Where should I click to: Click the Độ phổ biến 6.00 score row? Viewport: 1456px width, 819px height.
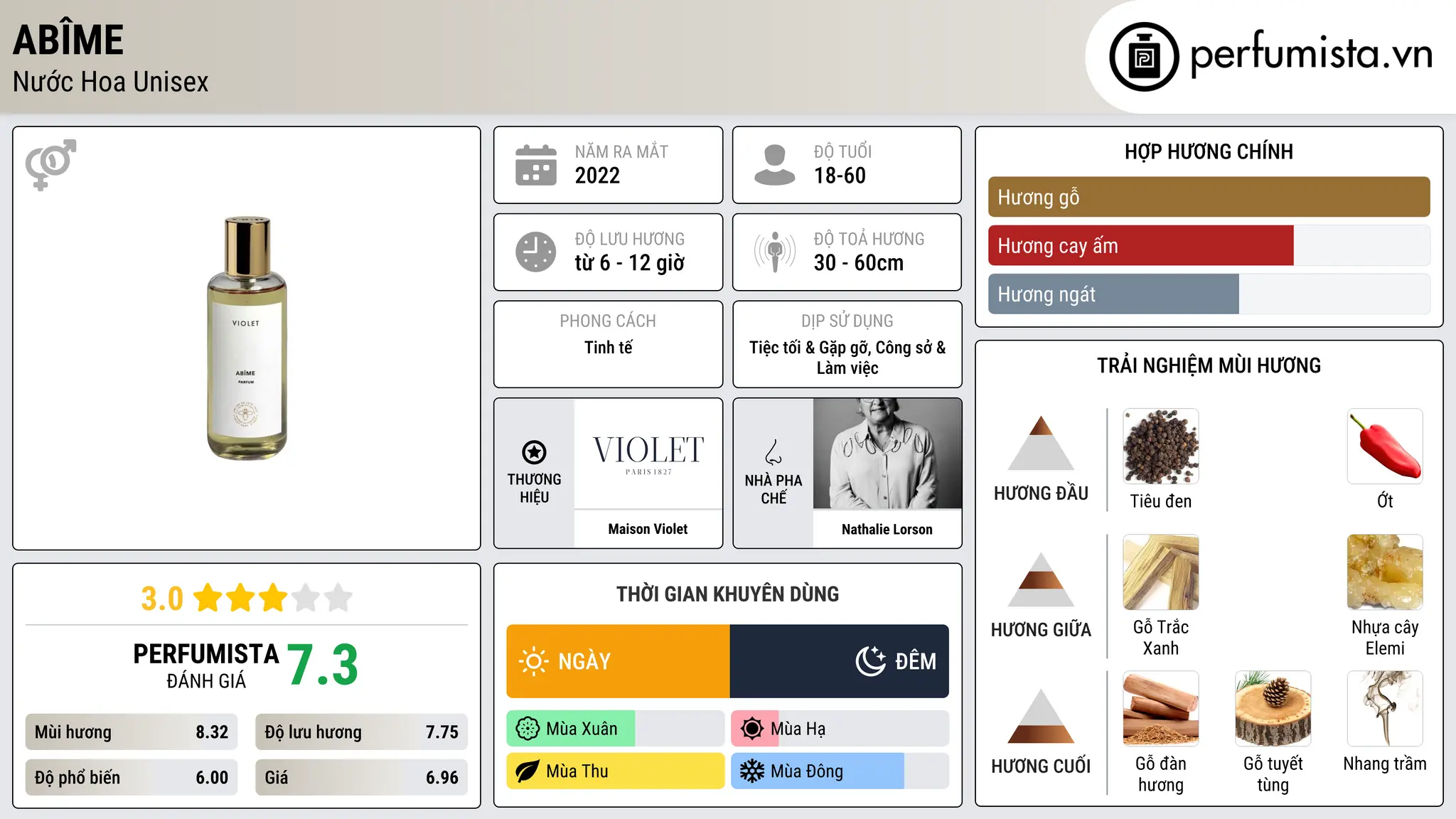[132, 778]
